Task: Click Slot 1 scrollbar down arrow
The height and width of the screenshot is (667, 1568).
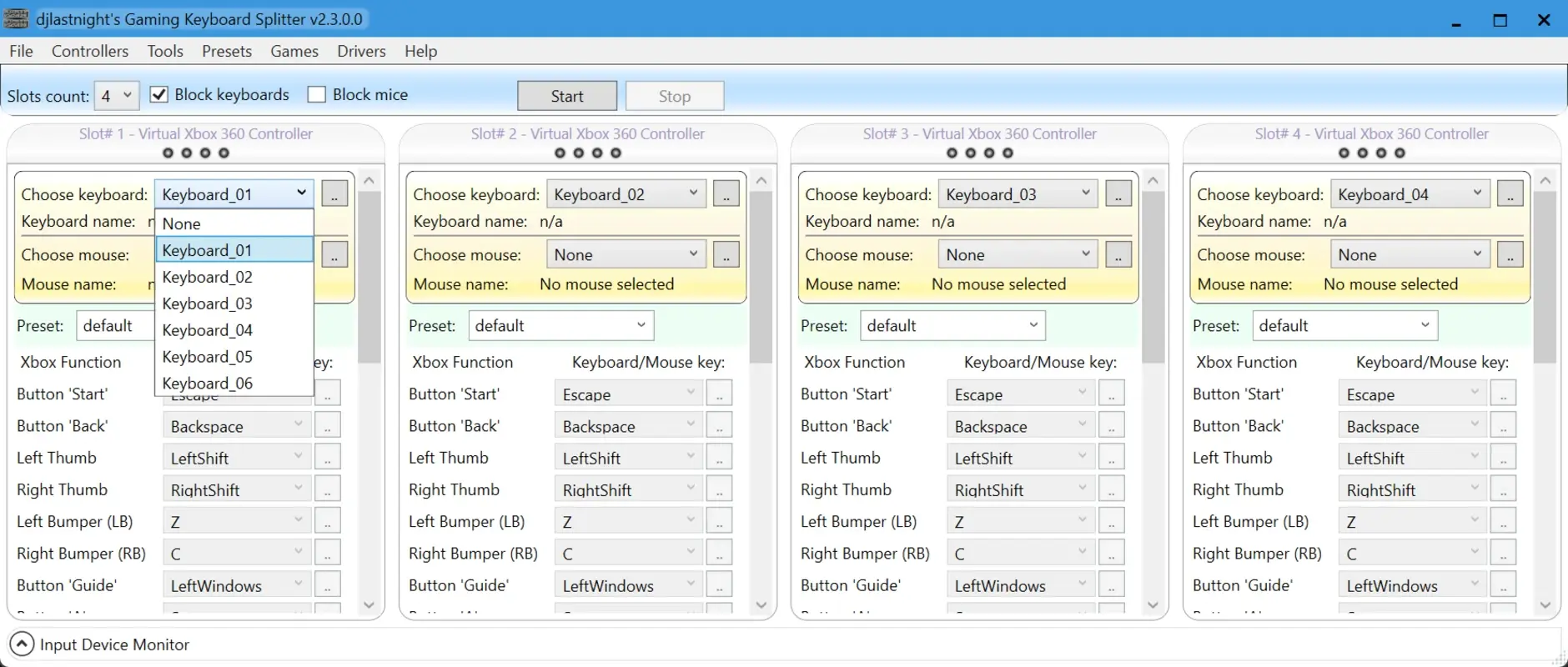Action: [x=369, y=604]
